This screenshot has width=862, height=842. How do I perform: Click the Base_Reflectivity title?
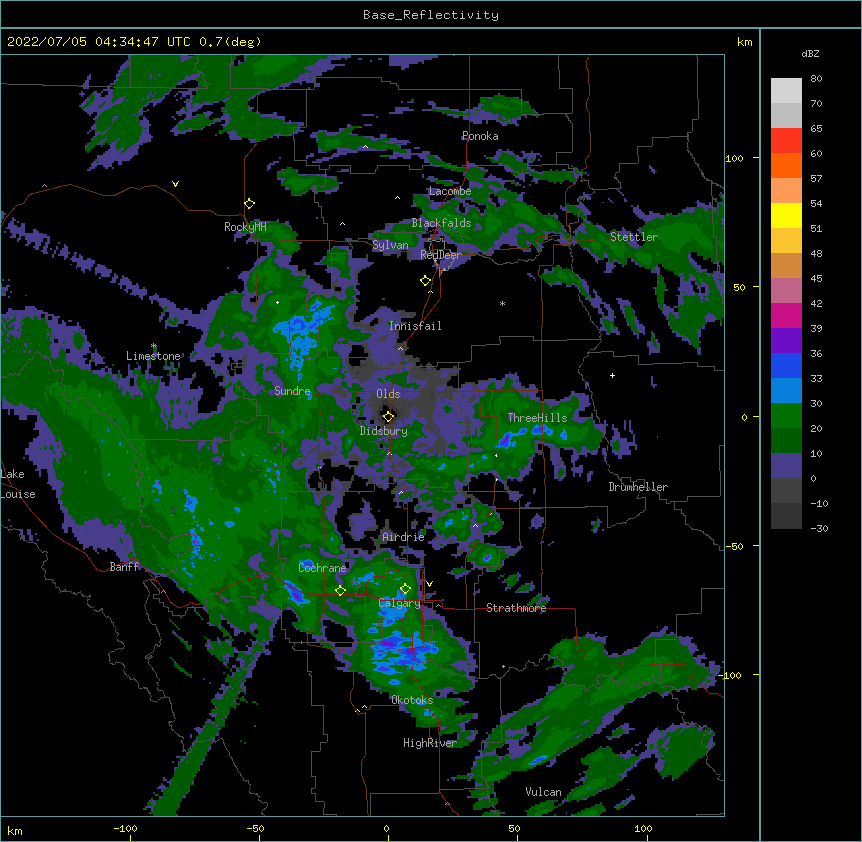click(x=431, y=15)
